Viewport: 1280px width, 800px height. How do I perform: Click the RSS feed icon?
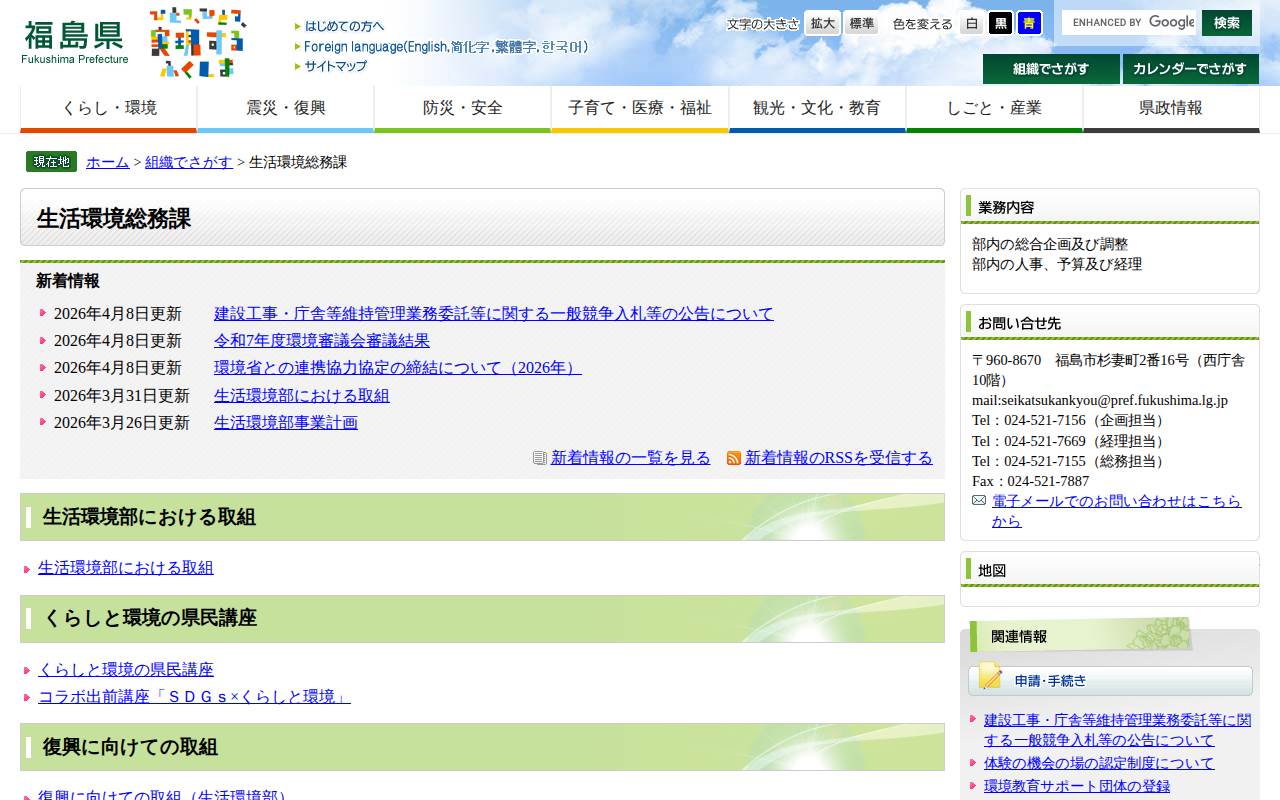(734, 458)
